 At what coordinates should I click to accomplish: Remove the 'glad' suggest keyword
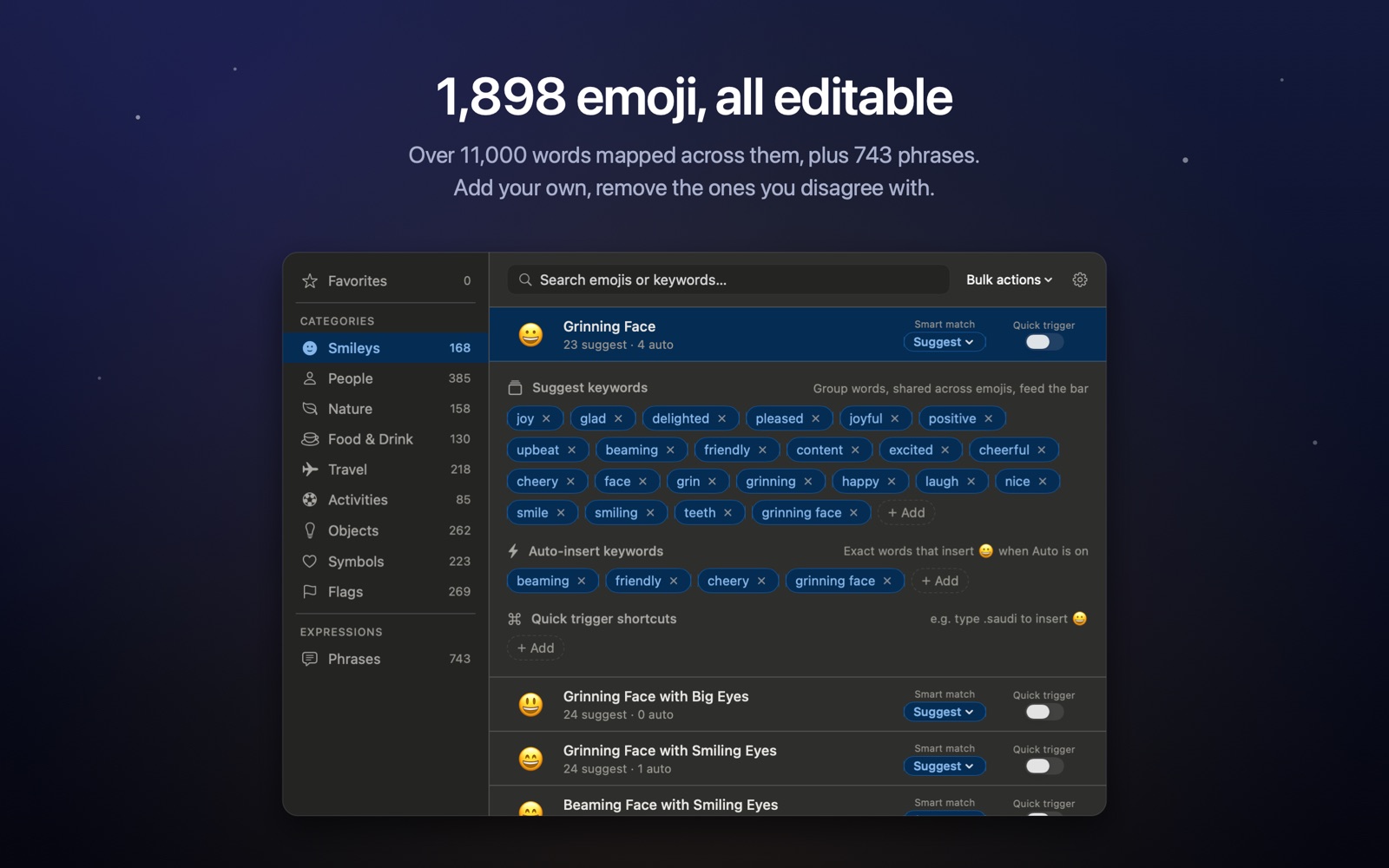pyautogui.click(x=618, y=418)
